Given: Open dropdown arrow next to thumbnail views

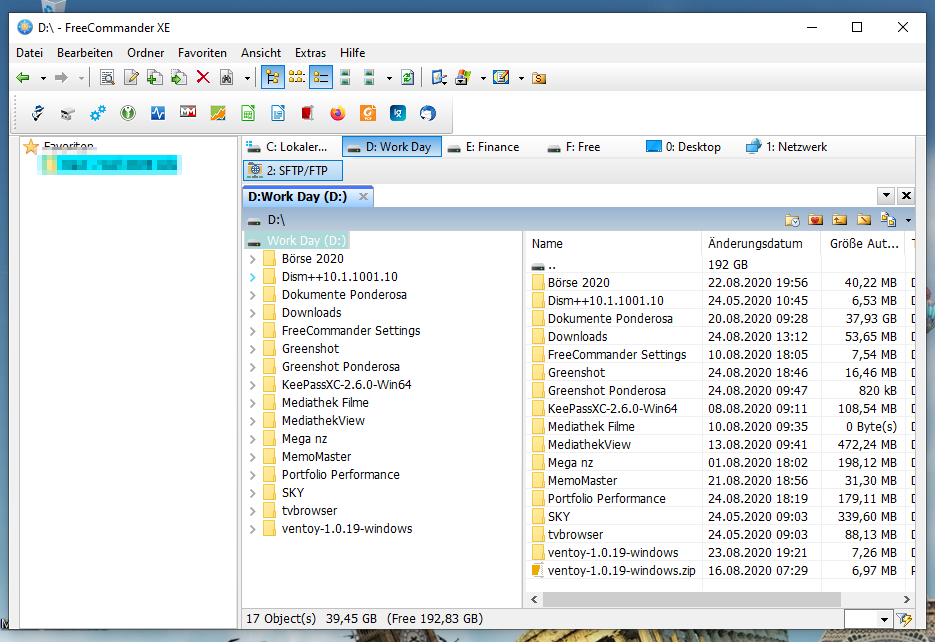Looking at the screenshot, I should (389, 78).
